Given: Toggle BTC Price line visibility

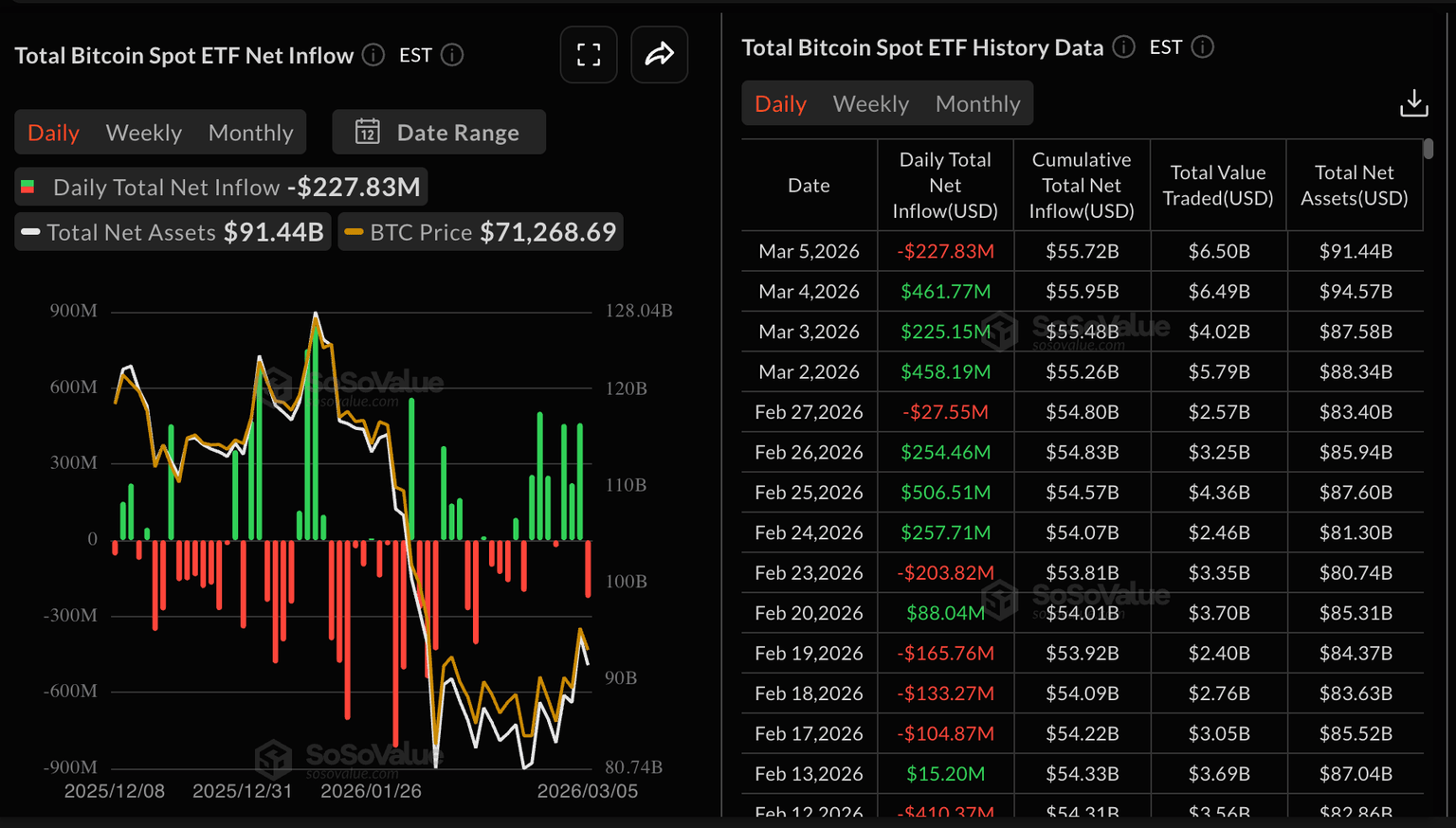Looking at the screenshot, I should pos(481,232).
